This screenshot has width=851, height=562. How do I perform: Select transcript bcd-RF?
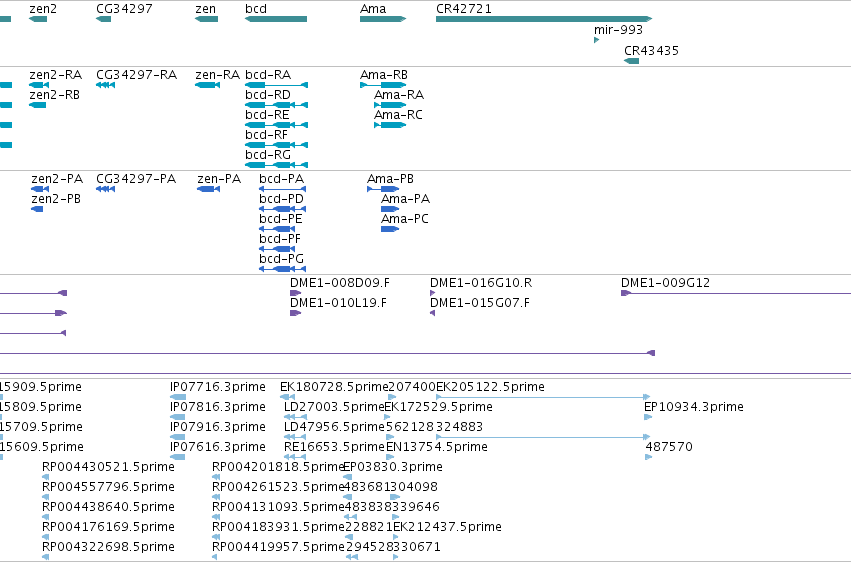[x=276, y=145]
